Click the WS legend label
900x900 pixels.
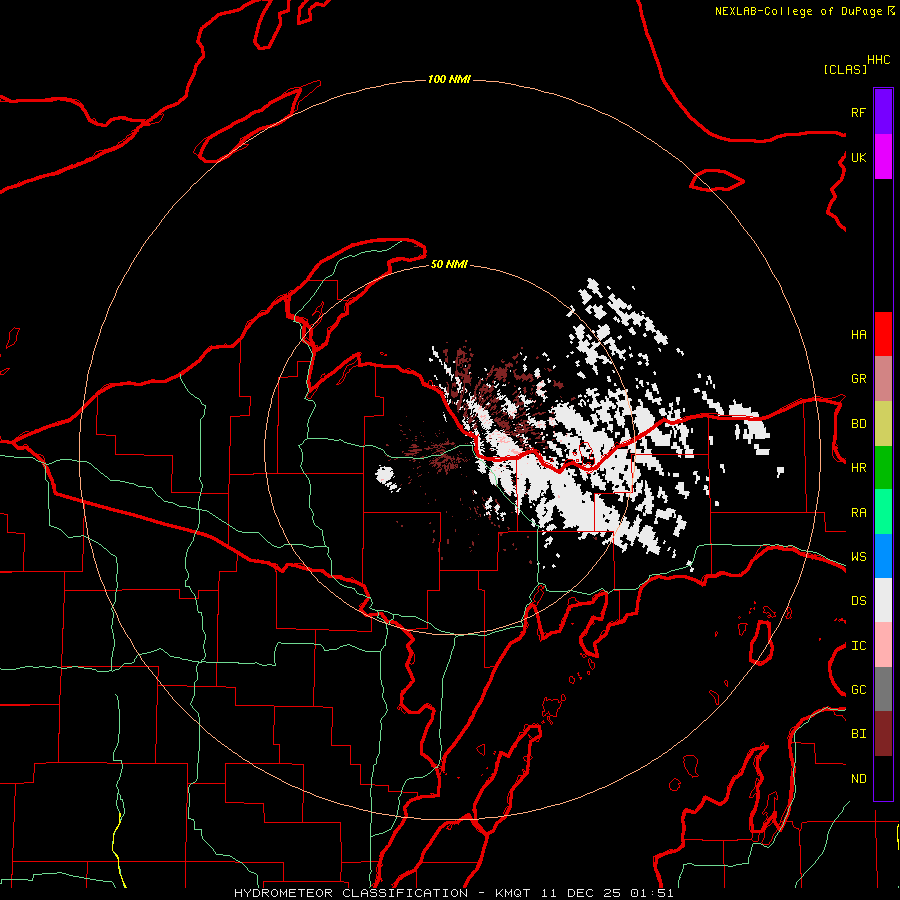[858, 557]
